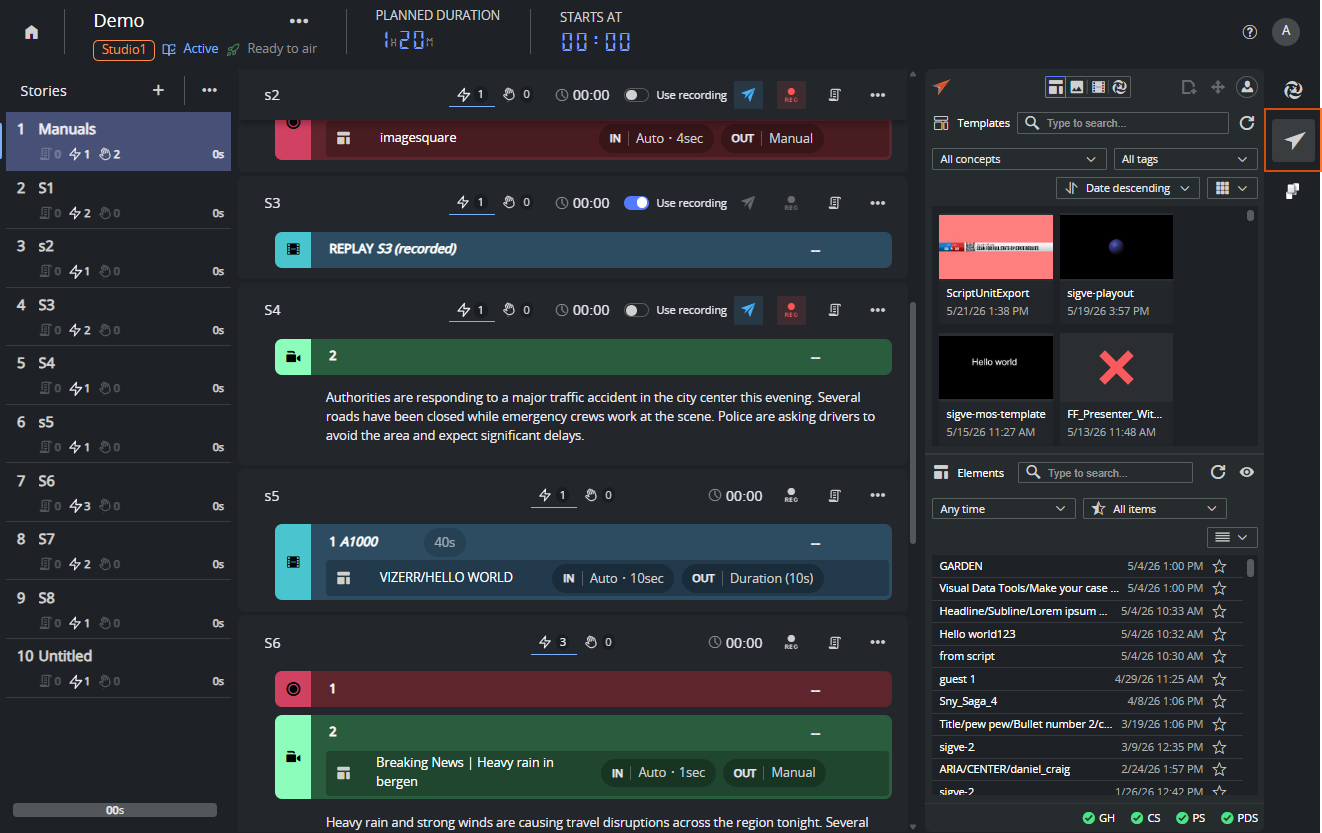Select the sigve-playout template thumbnail
1322x833 pixels.
coord(1116,247)
